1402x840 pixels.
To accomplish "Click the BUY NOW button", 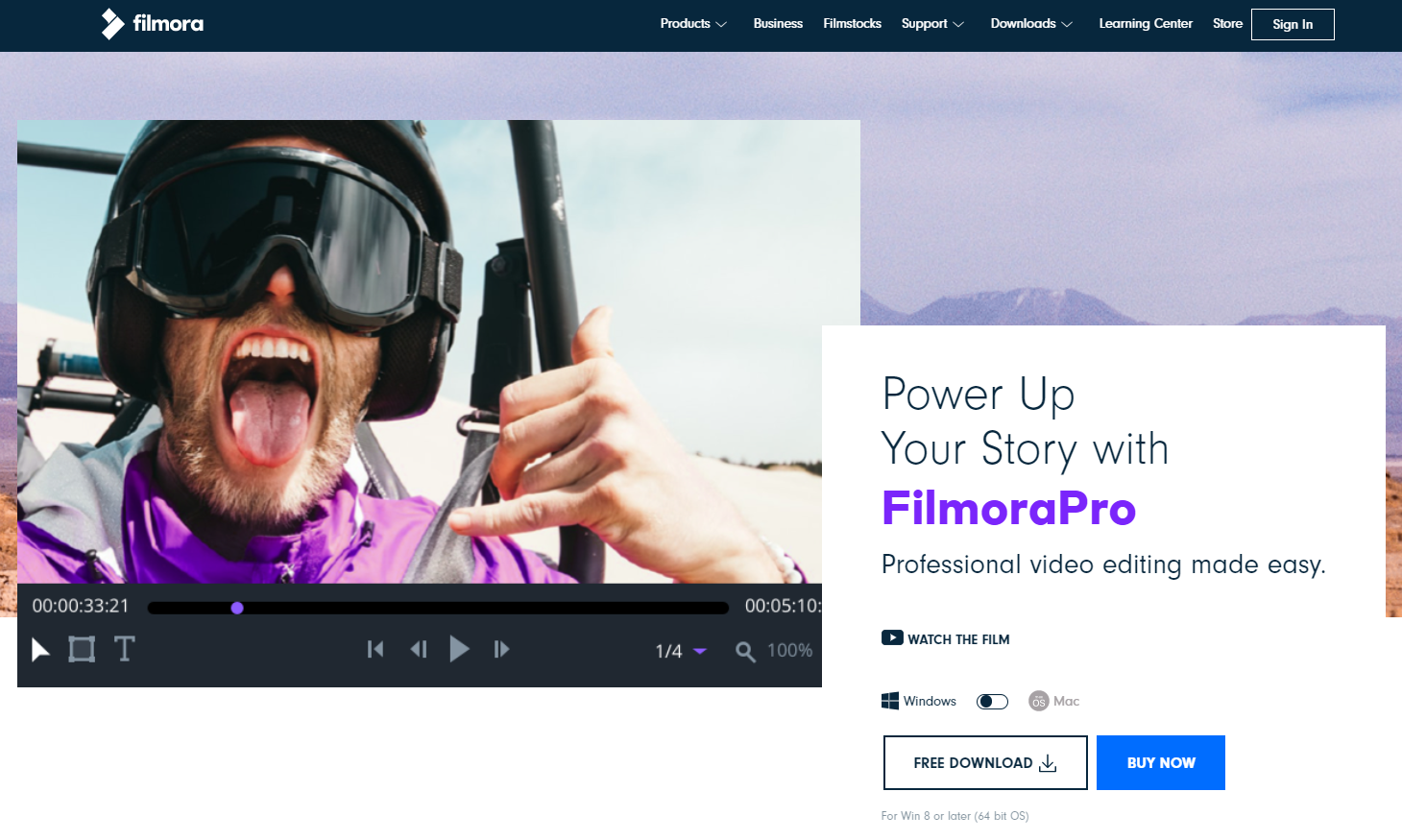I will (x=1161, y=763).
